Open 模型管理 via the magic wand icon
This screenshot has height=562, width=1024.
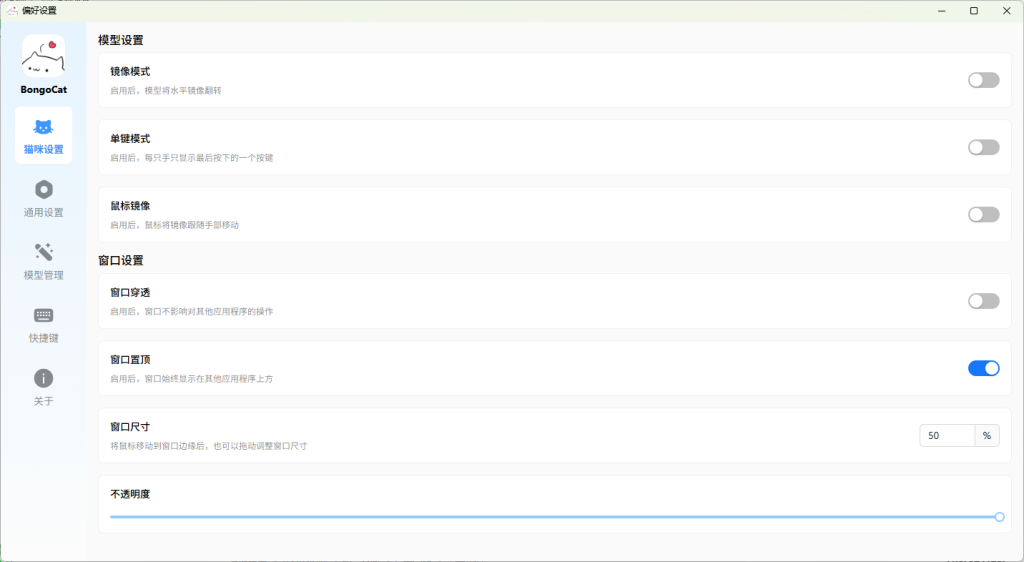[43, 252]
